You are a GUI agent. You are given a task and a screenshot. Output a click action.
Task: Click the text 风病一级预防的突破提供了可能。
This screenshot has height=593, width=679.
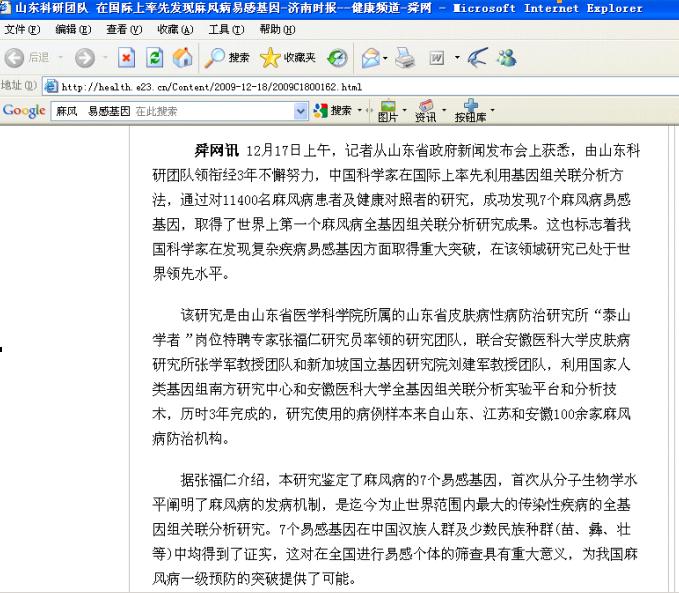coord(254,578)
